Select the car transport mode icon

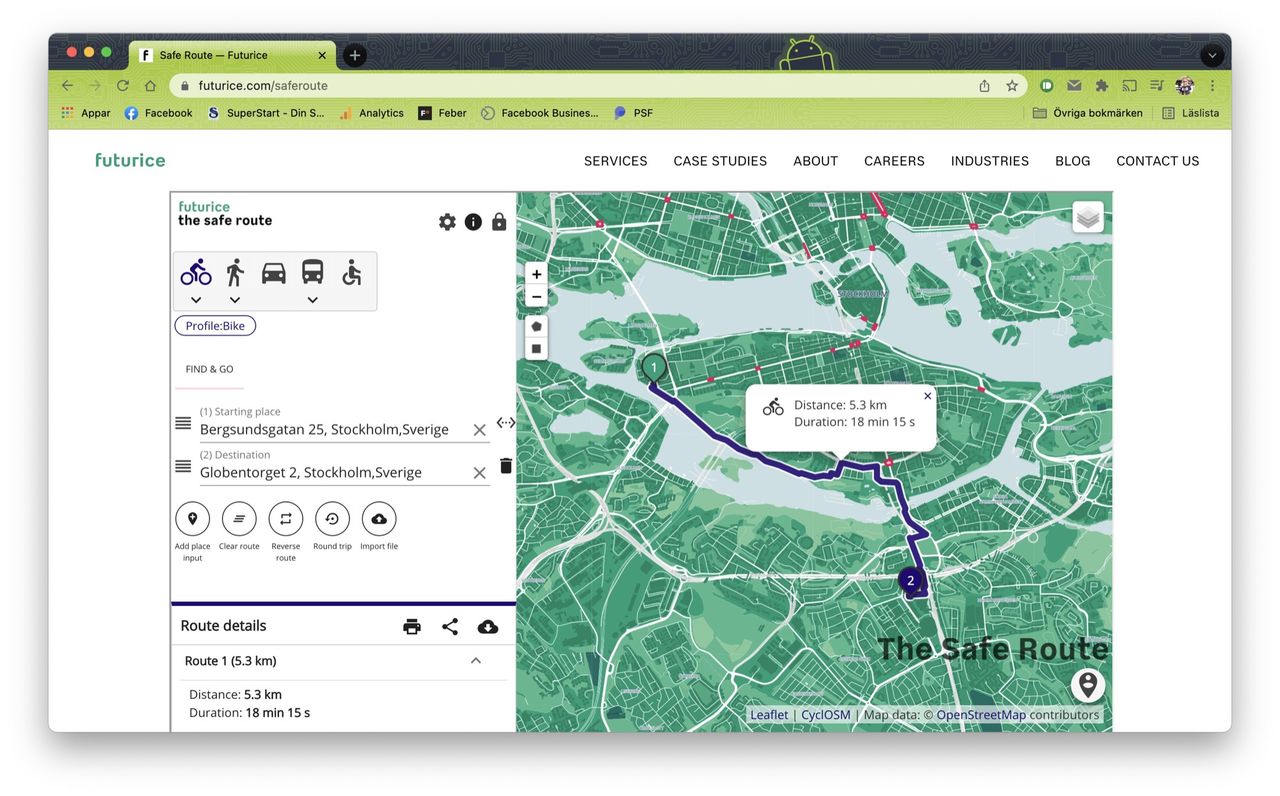click(273, 273)
